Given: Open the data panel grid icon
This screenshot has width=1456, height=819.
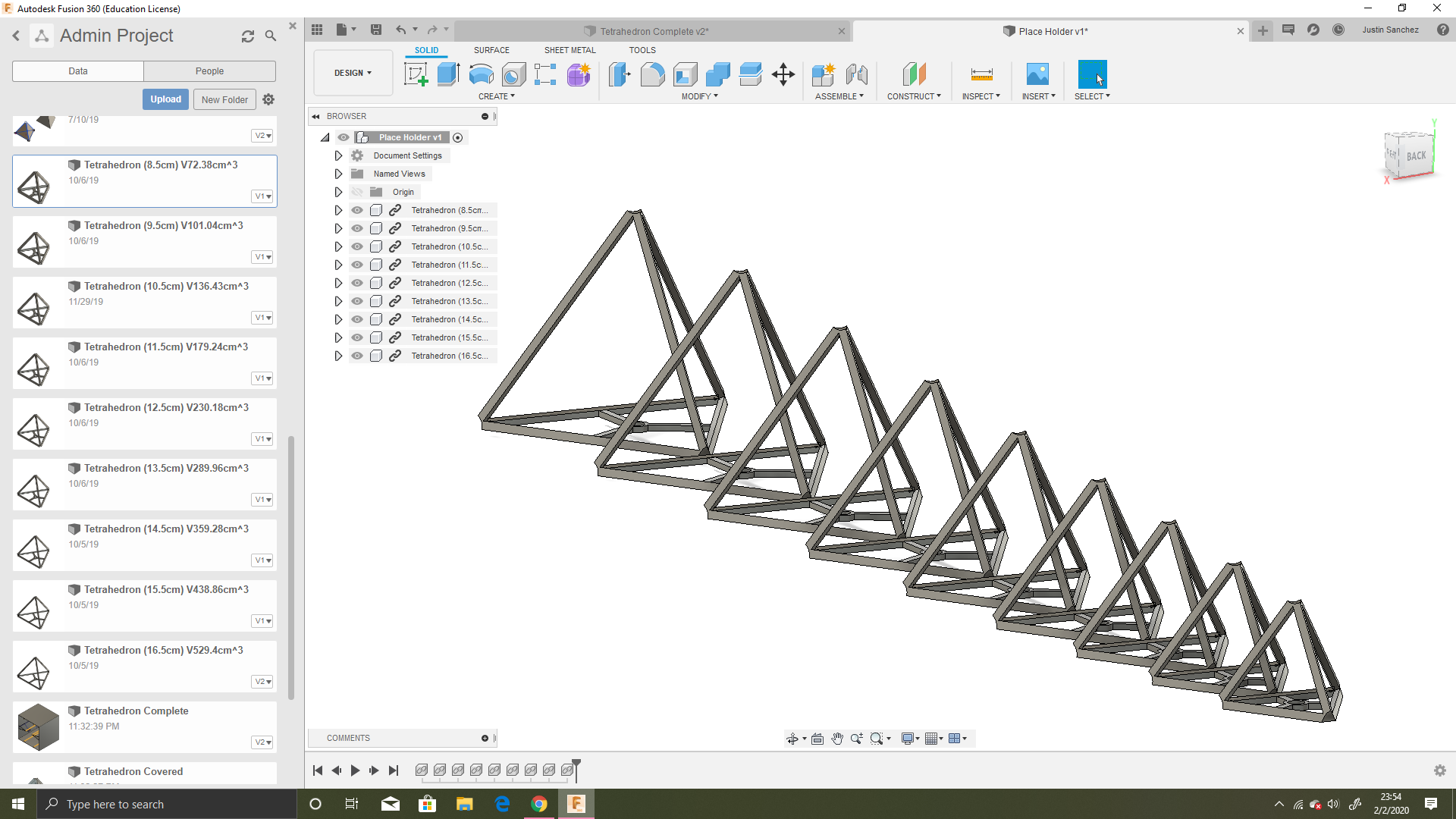Looking at the screenshot, I should [317, 30].
